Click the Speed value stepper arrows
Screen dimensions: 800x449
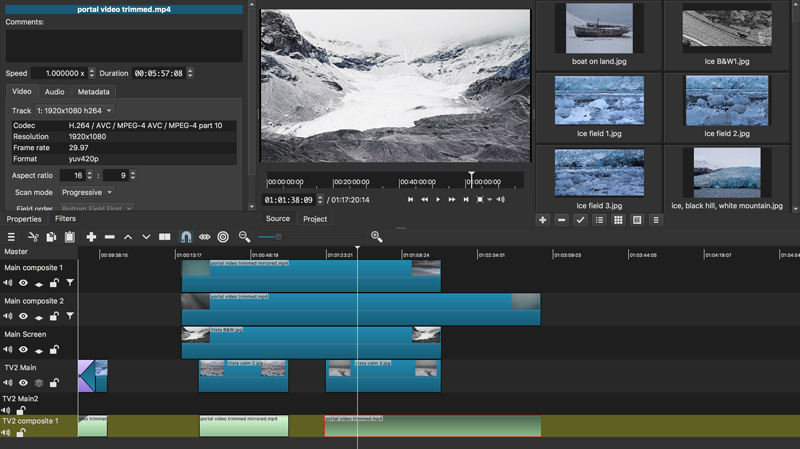click(x=92, y=73)
